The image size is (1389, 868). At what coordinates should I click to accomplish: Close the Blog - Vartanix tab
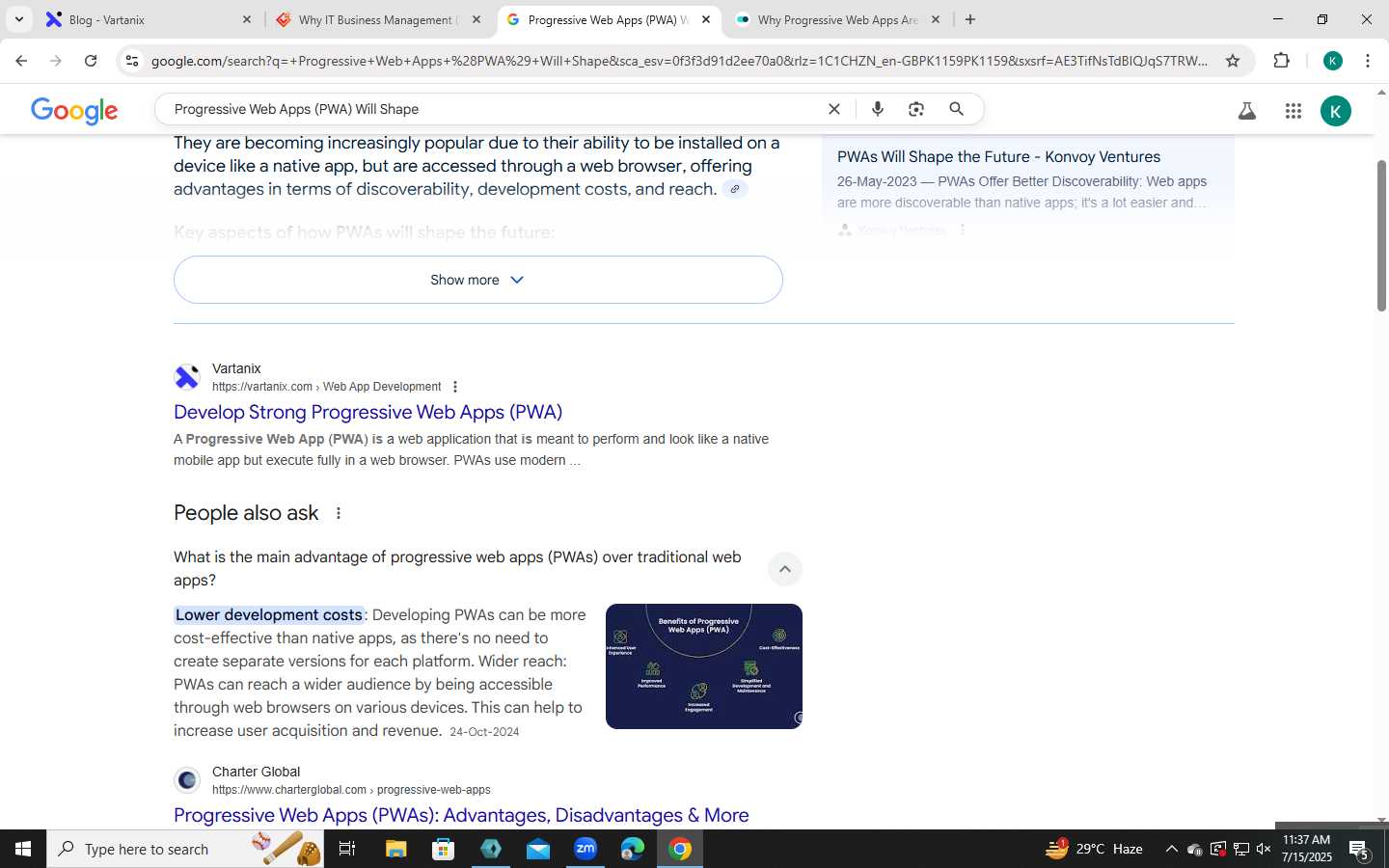click(x=247, y=19)
